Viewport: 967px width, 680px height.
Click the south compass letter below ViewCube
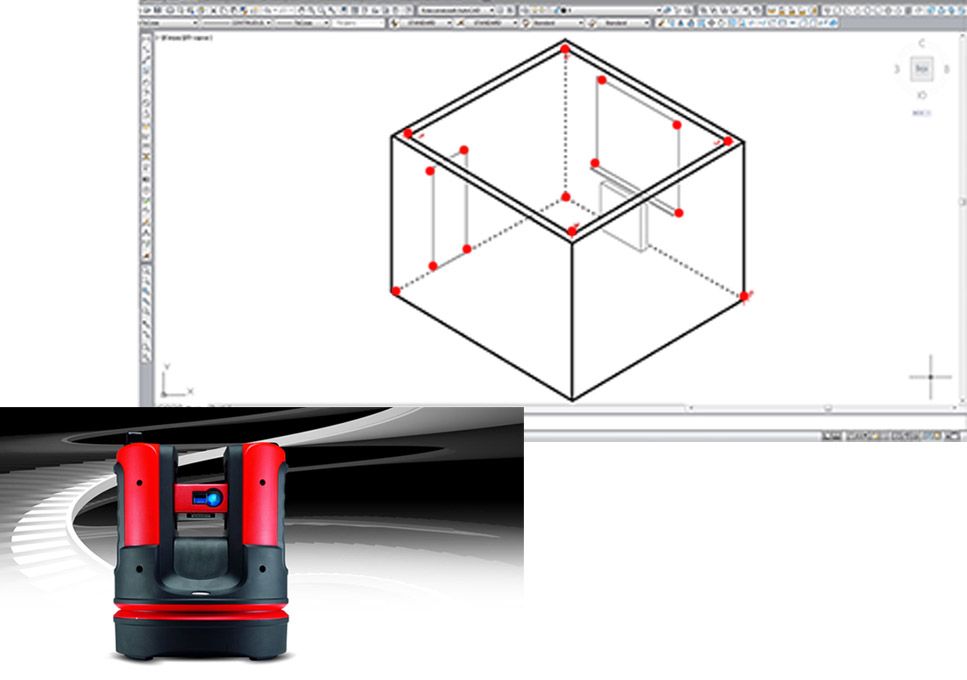point(922,95)
